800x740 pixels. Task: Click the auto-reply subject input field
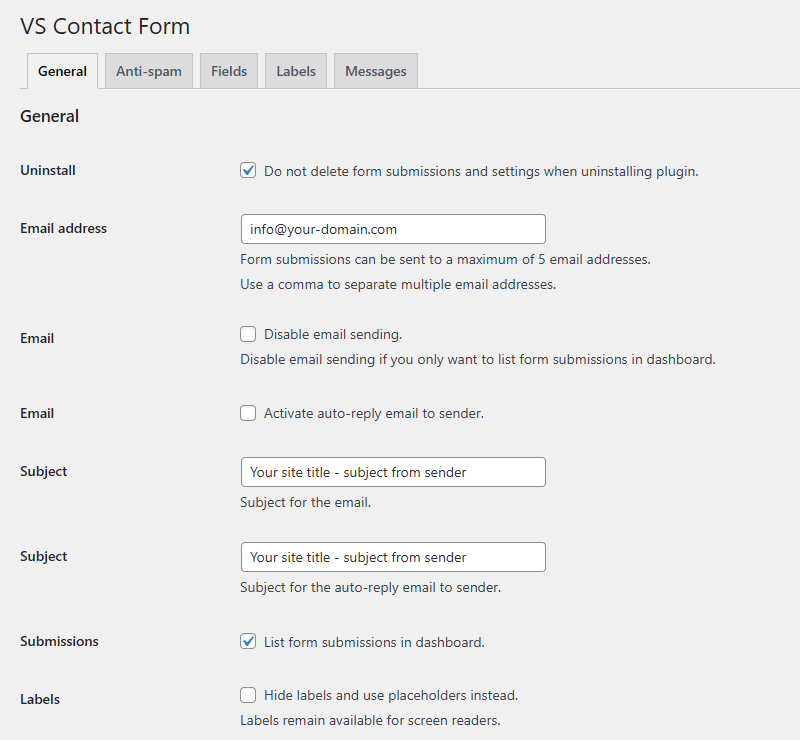pos(392,557)
